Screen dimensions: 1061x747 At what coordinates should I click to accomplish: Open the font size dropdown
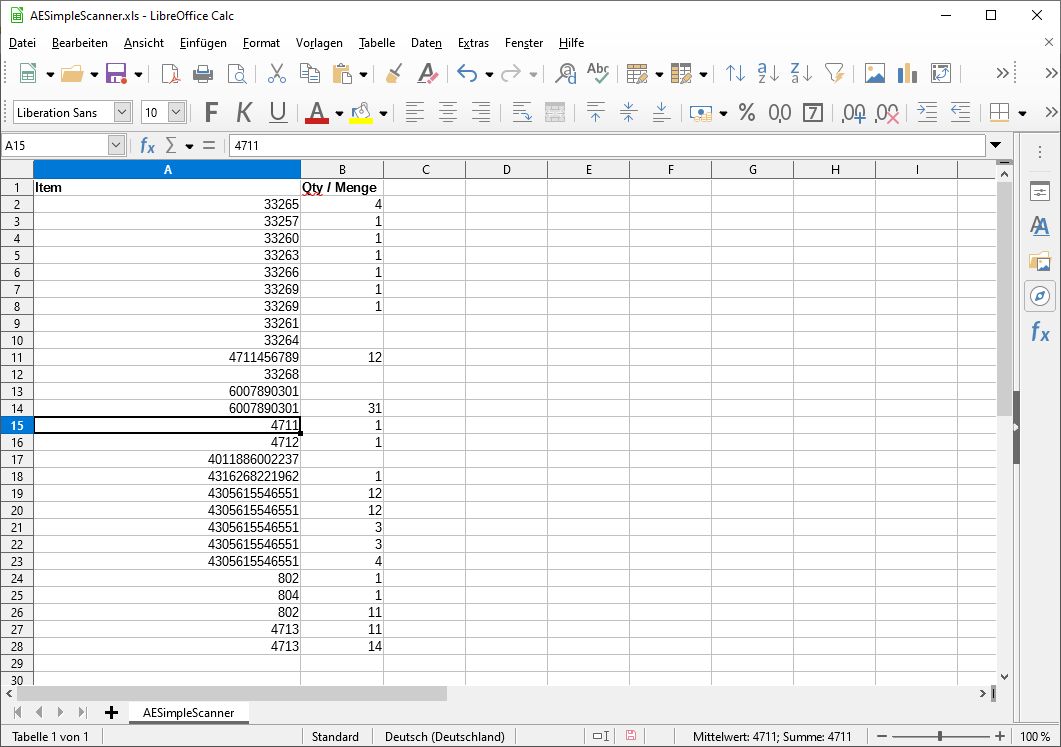(177, 112)
